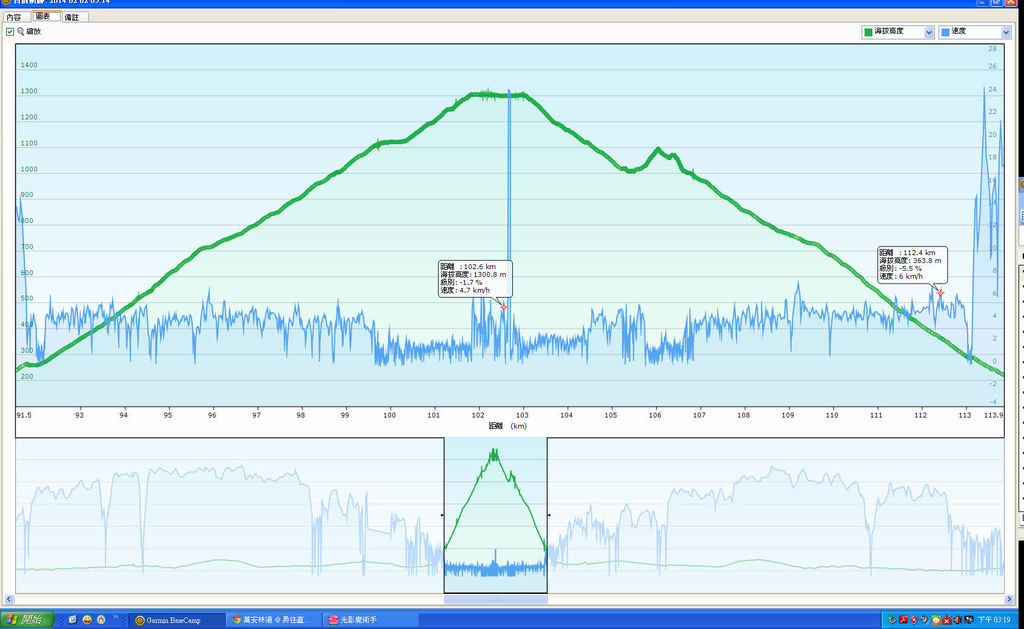Click the 1300 elevation axis label

pos(29,91)
